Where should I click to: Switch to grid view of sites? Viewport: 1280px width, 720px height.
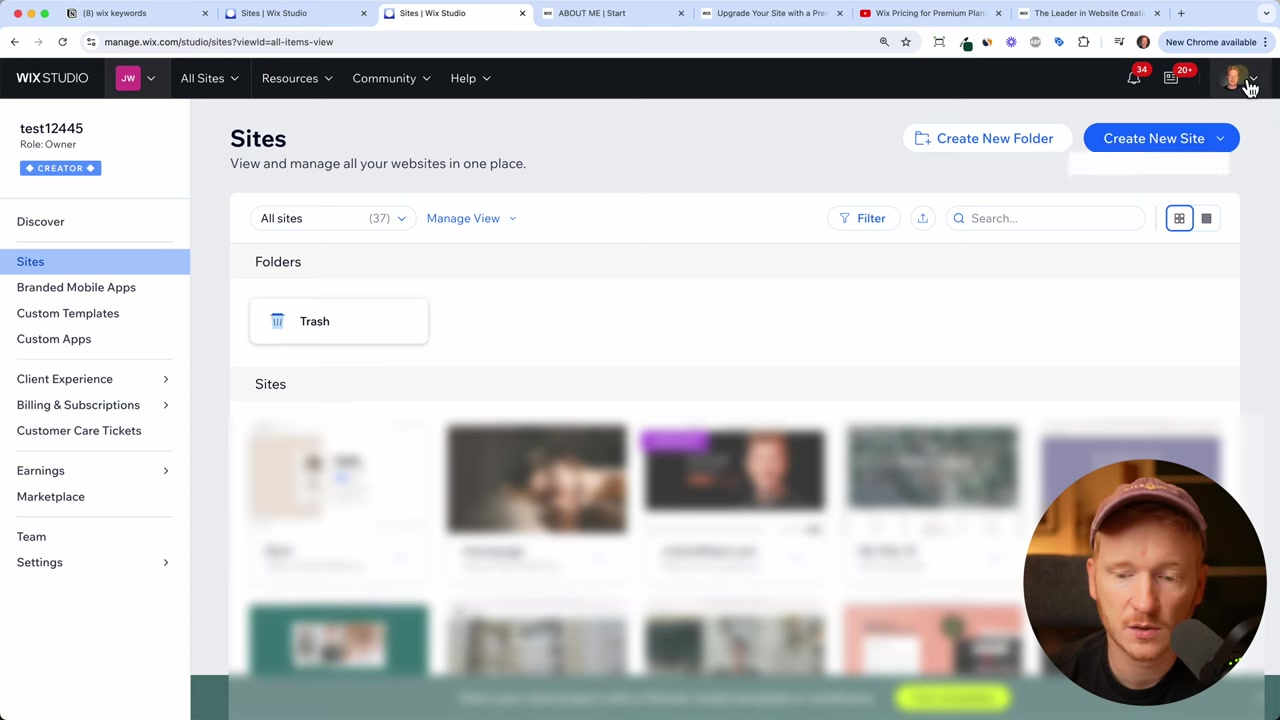pos(1179,218)
